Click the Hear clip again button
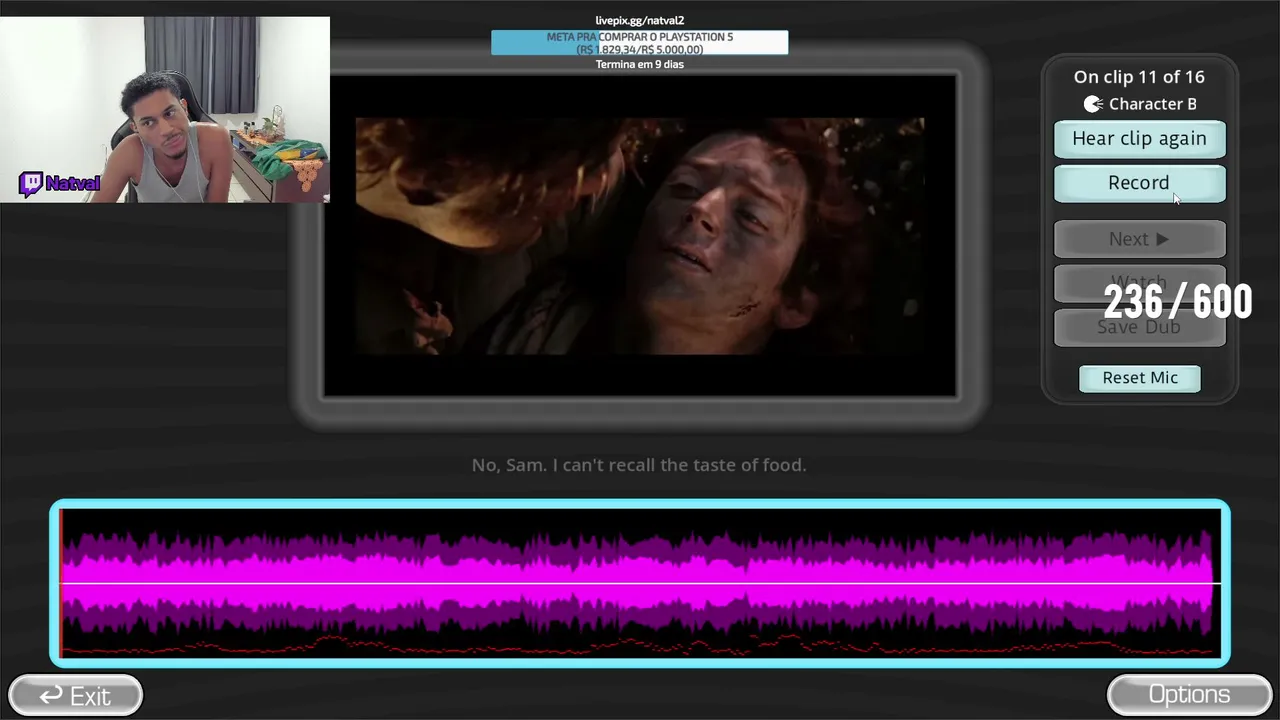This screenshot has width=1280, height=720. coord(1139,139)
